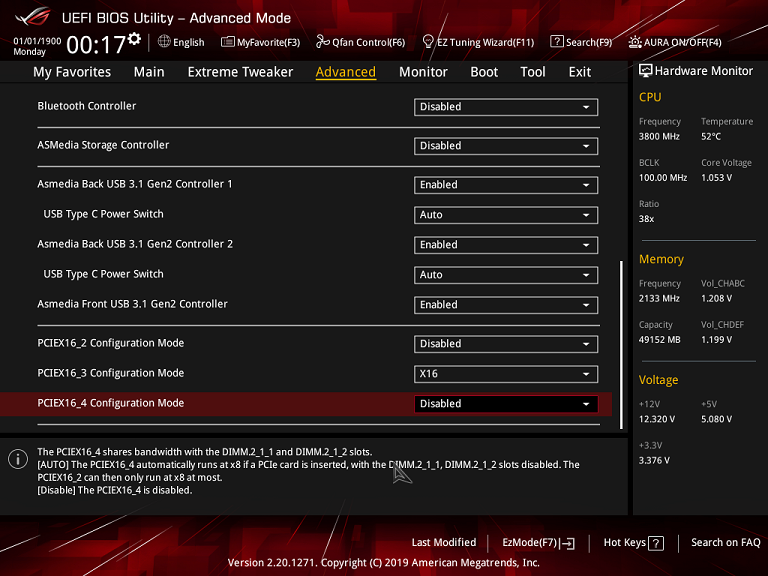Select PCIEX16_3 Configuration Mode label
This screenshot has width=768, height=576.
coord(111,373)
